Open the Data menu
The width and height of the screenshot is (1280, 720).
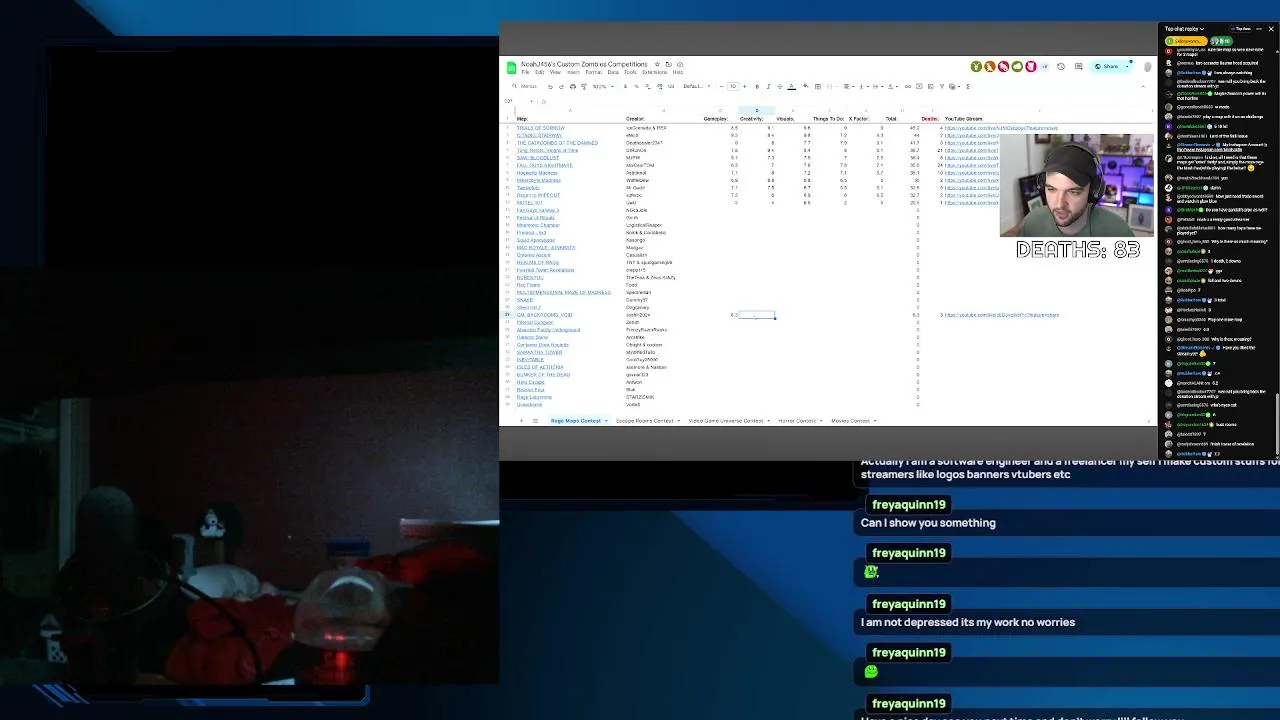click(613, 72)
